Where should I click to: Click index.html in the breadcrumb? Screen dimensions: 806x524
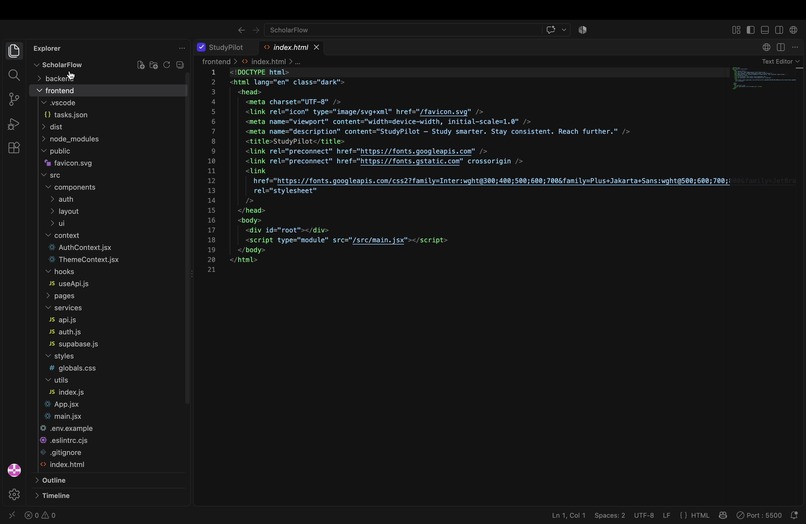tap(268, 61)
